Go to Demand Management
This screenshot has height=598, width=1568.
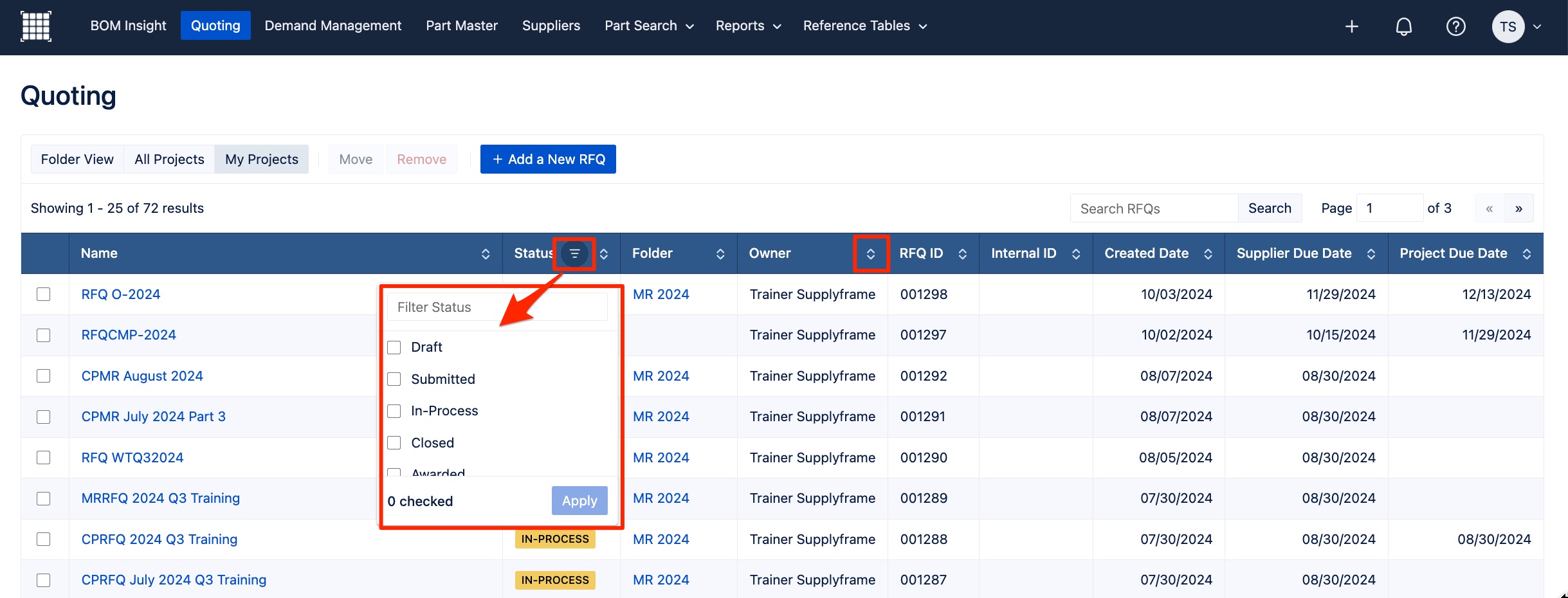point(333,26)
